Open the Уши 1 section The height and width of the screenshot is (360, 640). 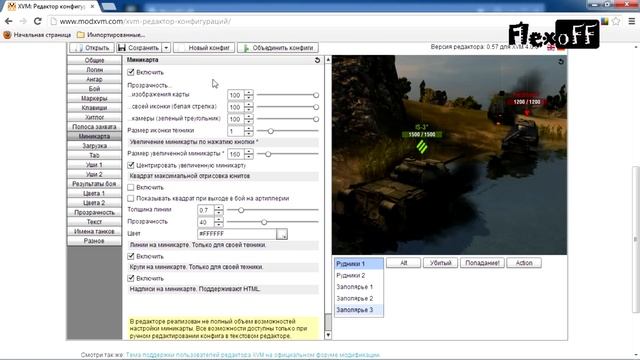[94, 165]
